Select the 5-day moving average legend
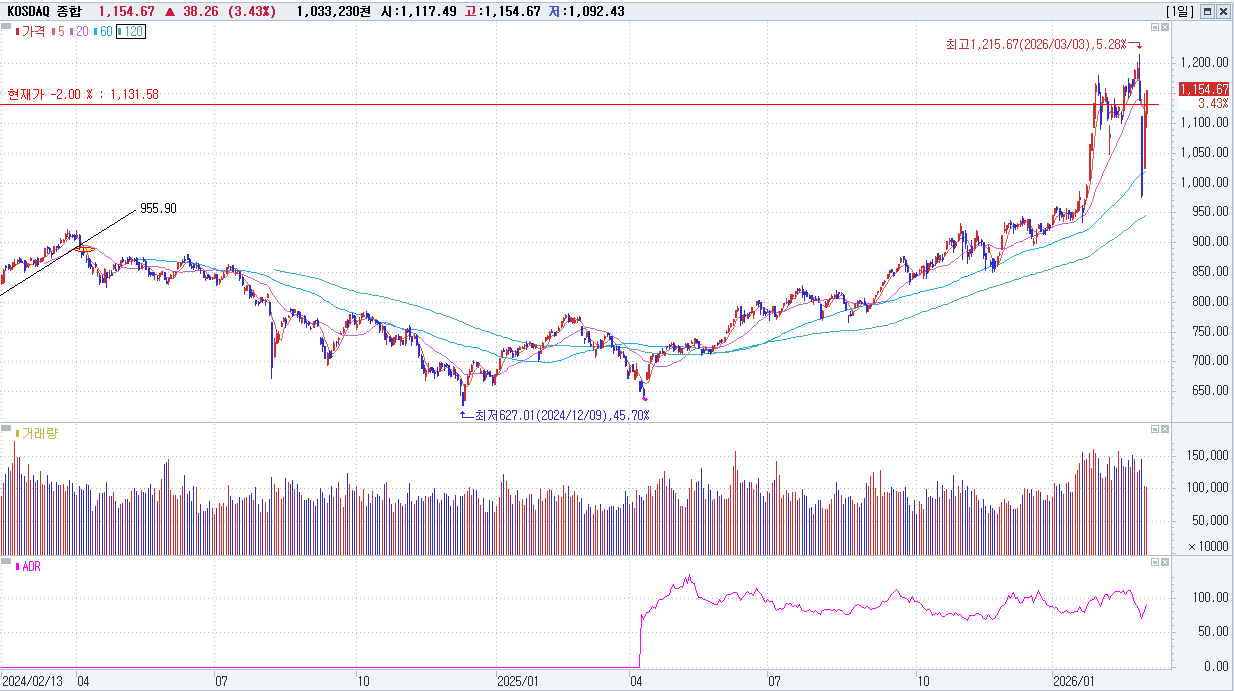 click(x=58, y=31)
